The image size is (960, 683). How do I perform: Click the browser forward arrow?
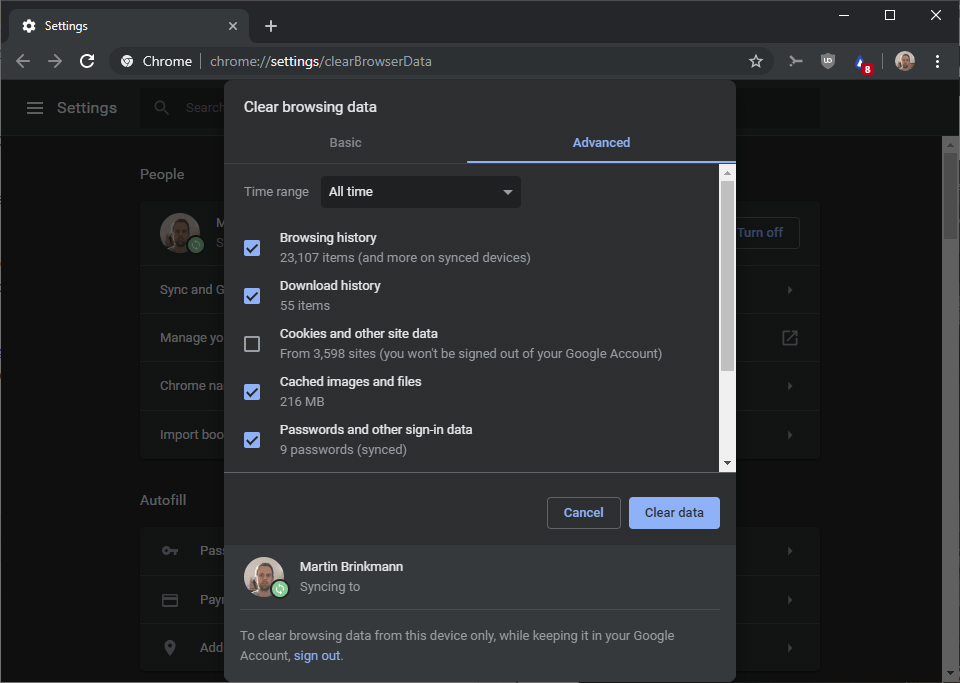tap(55, 61)
